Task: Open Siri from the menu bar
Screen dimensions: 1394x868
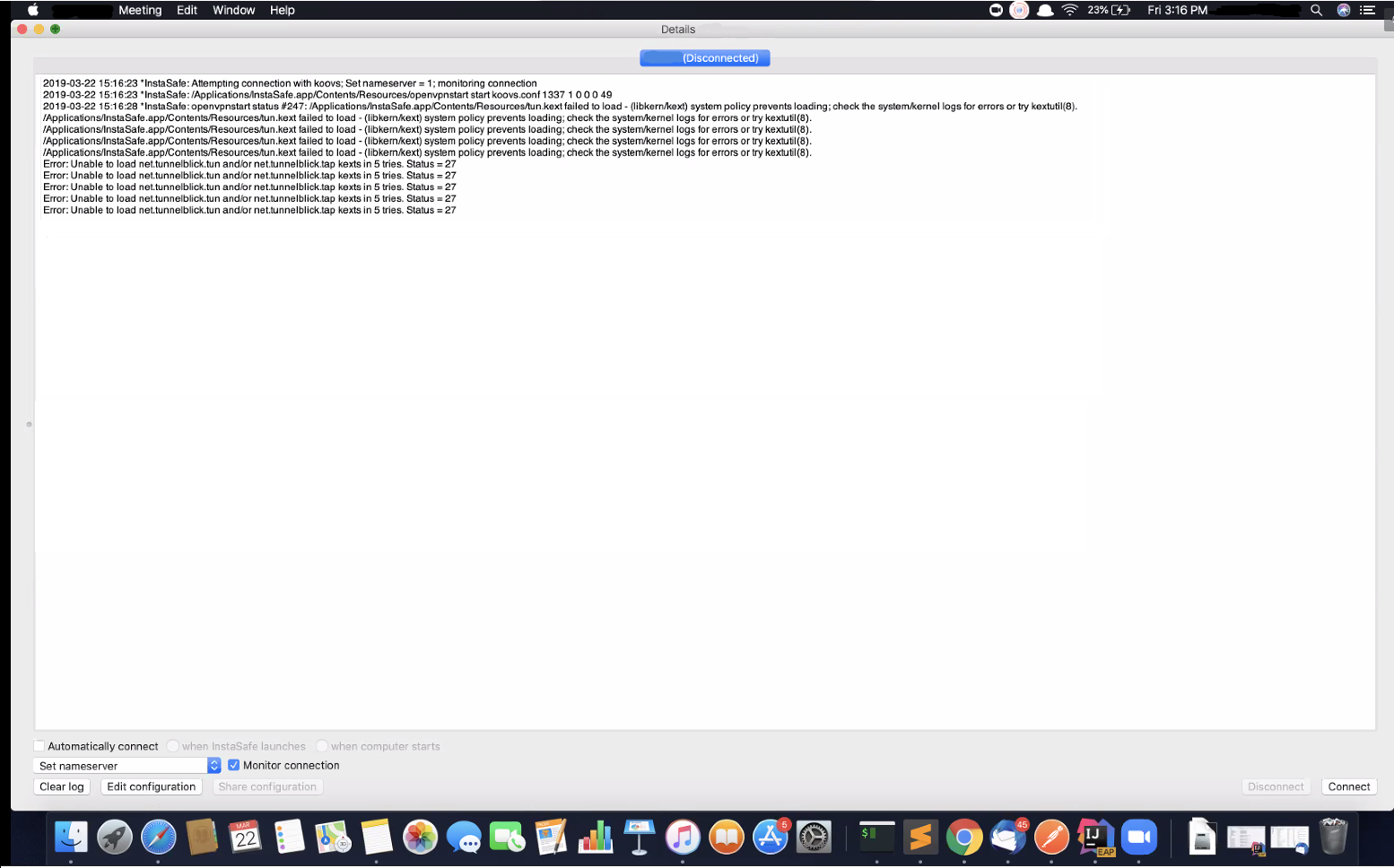Action: 1343,10
